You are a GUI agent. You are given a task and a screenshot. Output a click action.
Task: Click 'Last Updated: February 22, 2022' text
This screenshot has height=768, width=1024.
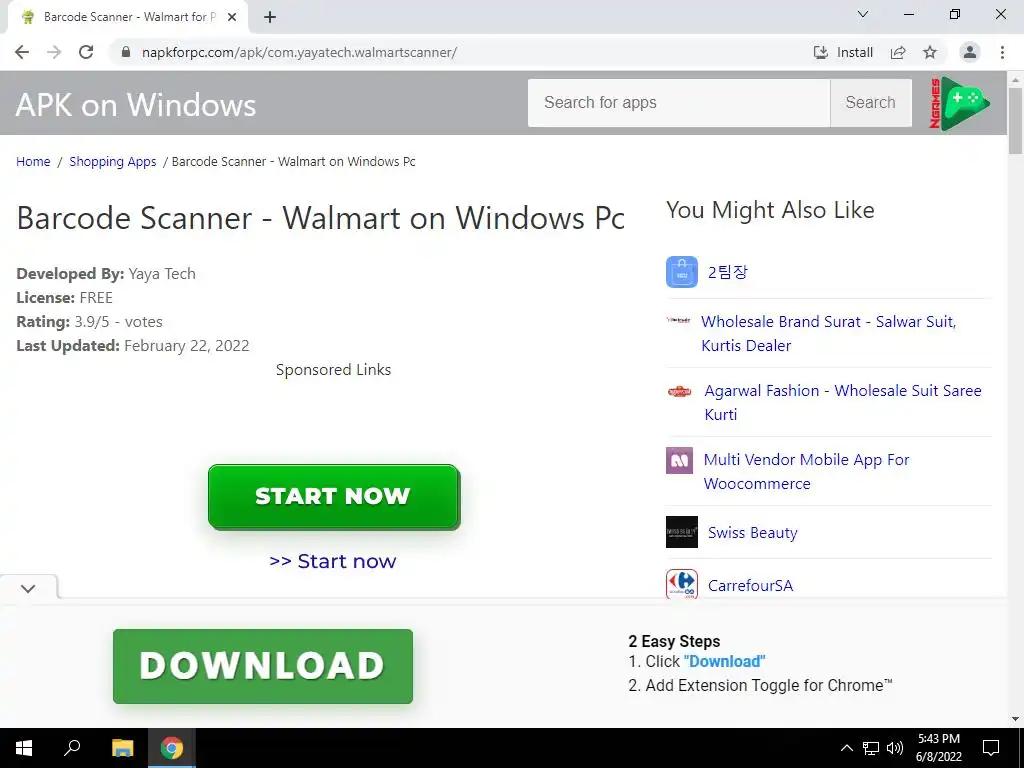(133, 345)
